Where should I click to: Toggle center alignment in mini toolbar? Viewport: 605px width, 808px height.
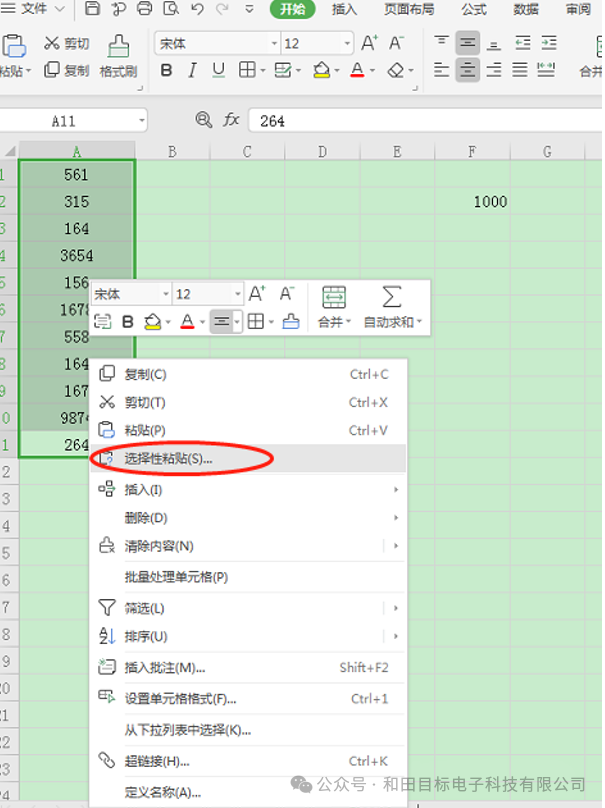pos(222,322)
